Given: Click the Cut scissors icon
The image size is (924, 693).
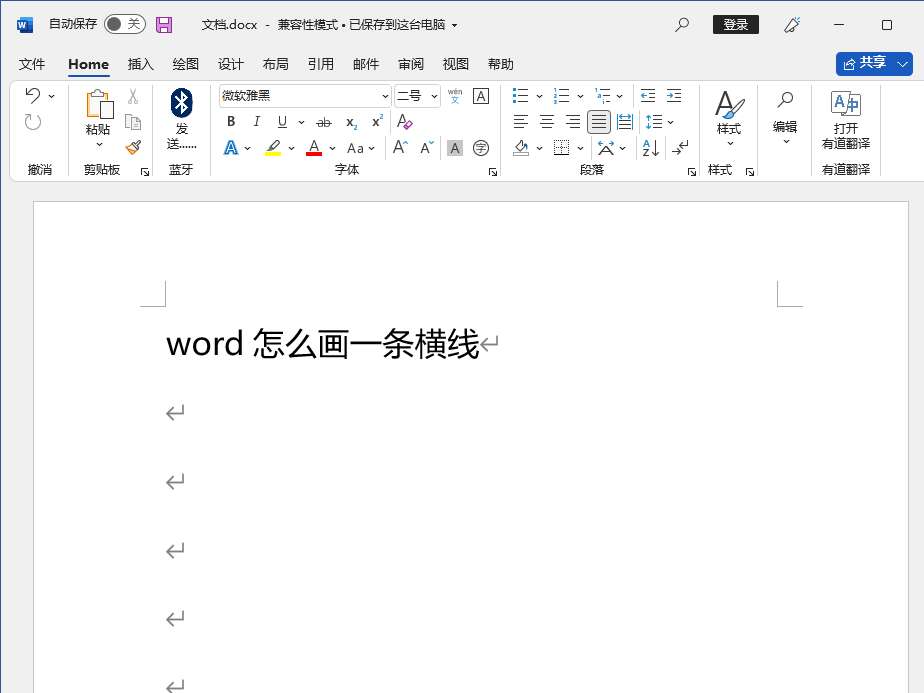Looking at the screenshot, I should click(x=133, y=96).
